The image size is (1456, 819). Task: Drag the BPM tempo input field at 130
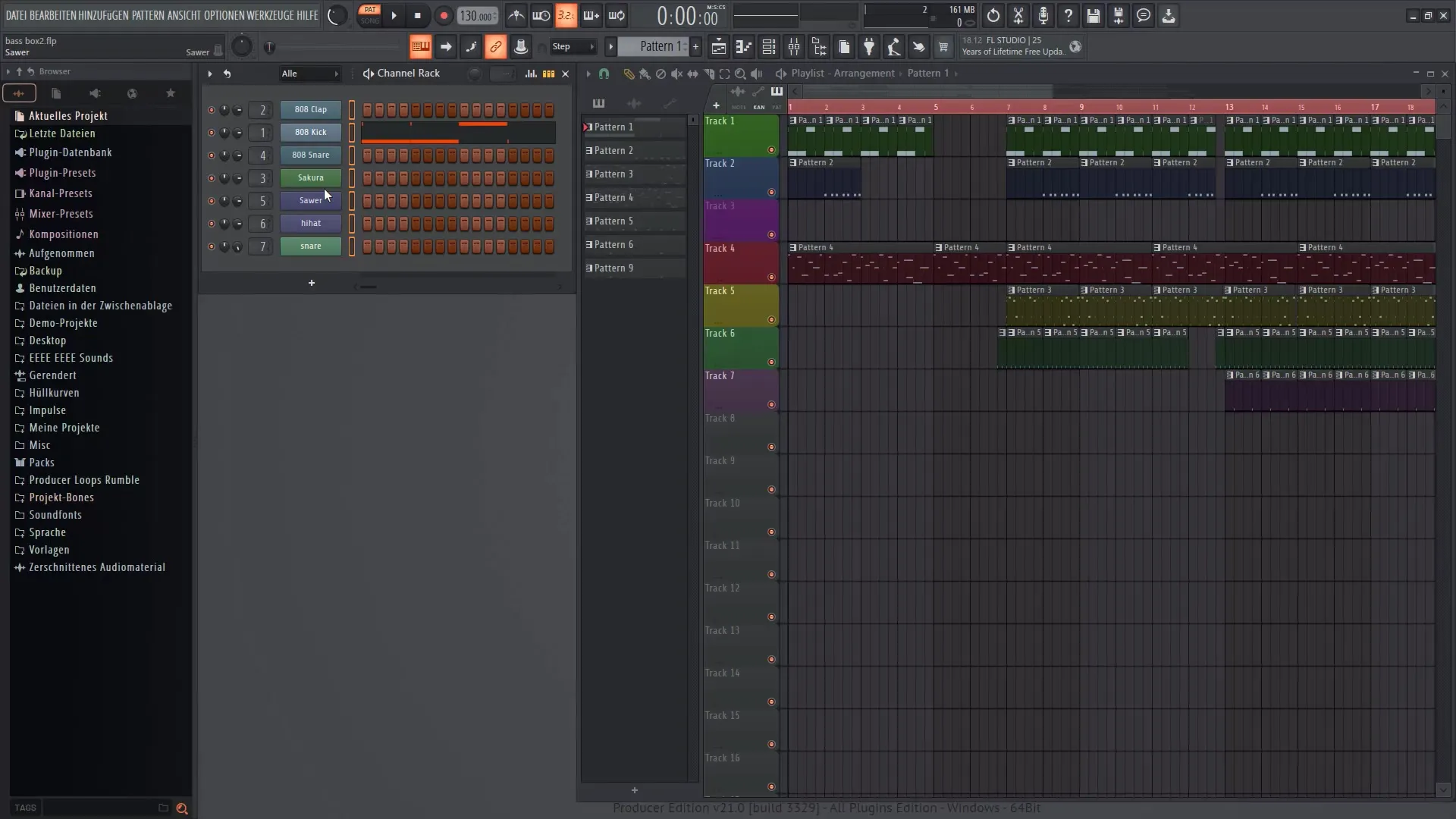pos(477,15)
